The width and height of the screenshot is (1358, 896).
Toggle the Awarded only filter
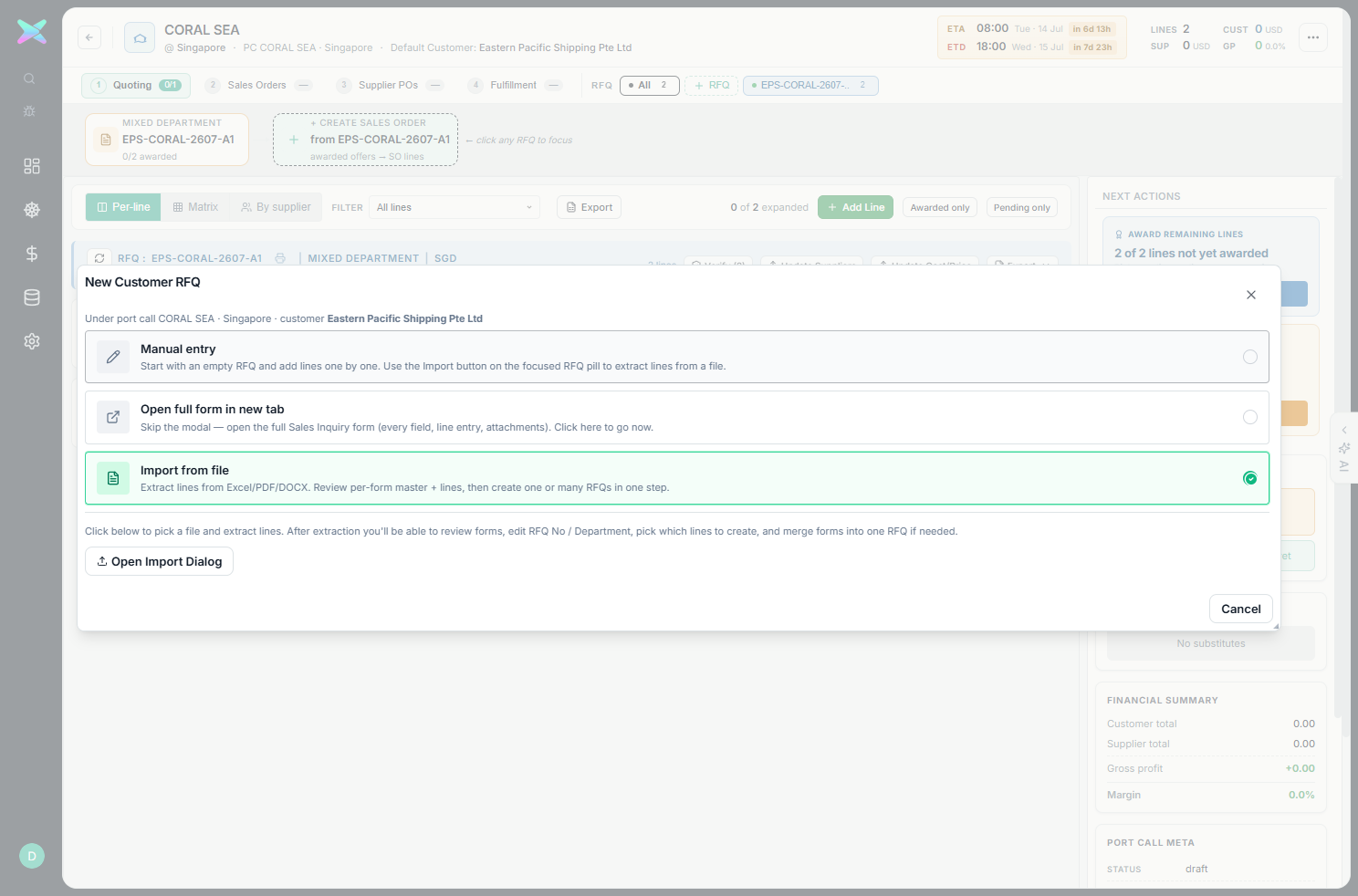940,207
